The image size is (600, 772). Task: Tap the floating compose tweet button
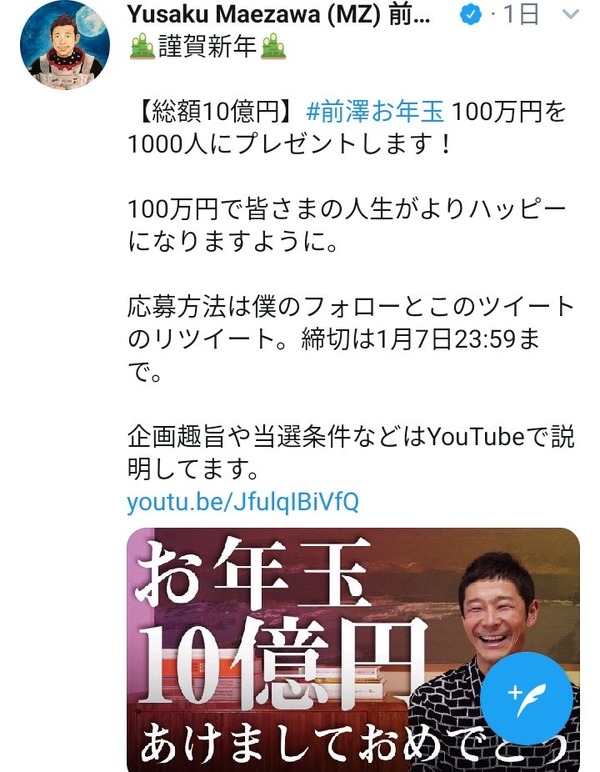pyautogui.click(x=526, y=698)
